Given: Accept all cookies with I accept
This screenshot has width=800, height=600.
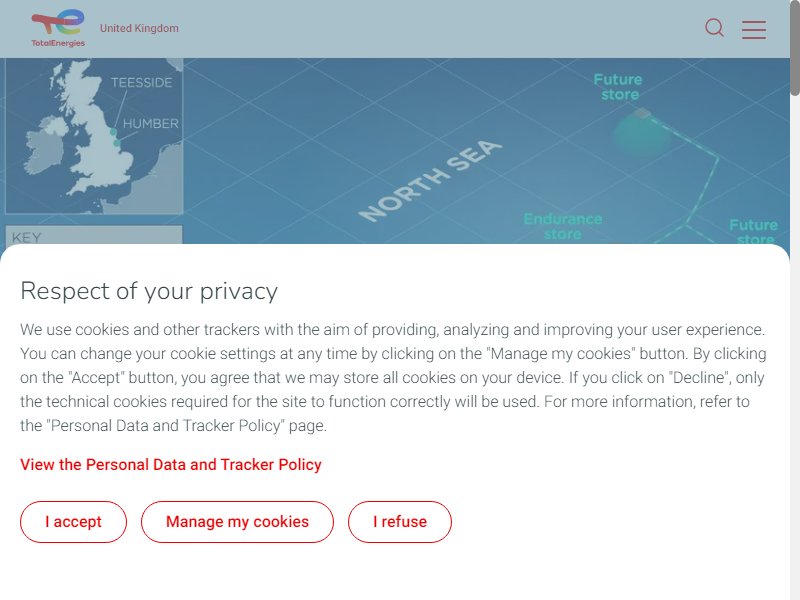Looking at the screenshot, I should point(73,522).
